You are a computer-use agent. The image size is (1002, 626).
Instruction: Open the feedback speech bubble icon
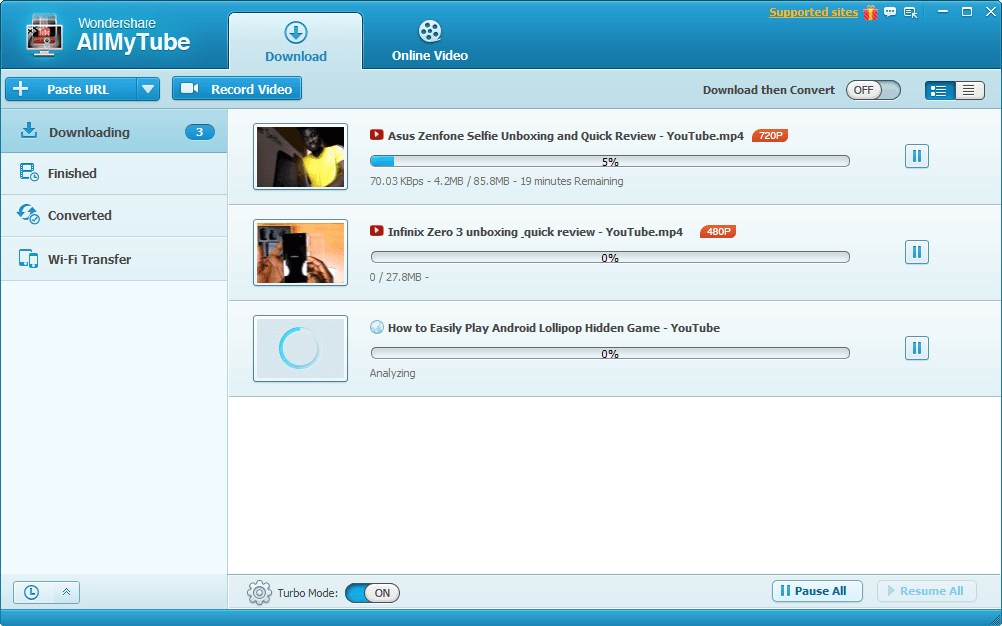pos(890,12)
